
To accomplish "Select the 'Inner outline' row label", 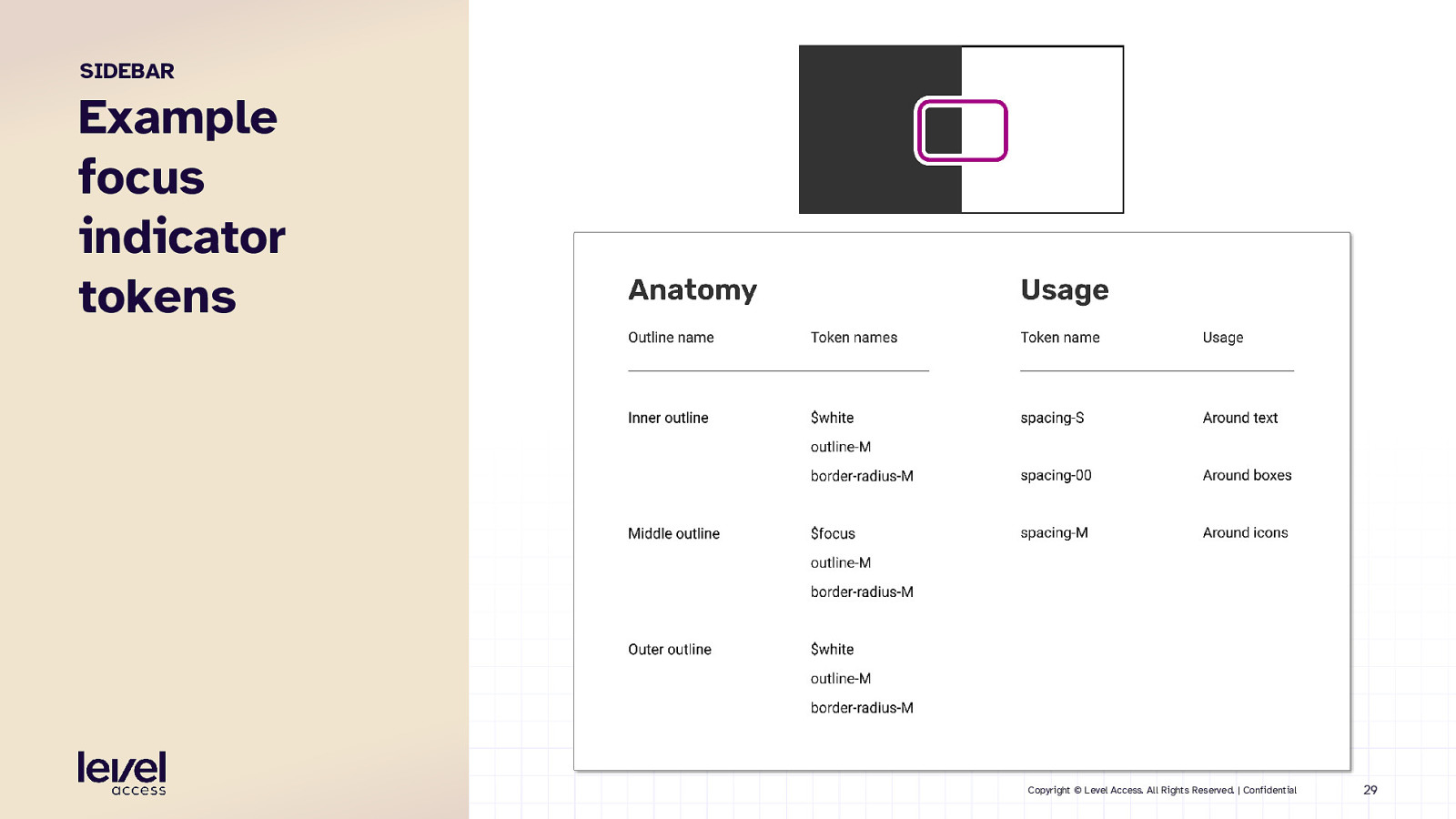I will pos(668,418).
